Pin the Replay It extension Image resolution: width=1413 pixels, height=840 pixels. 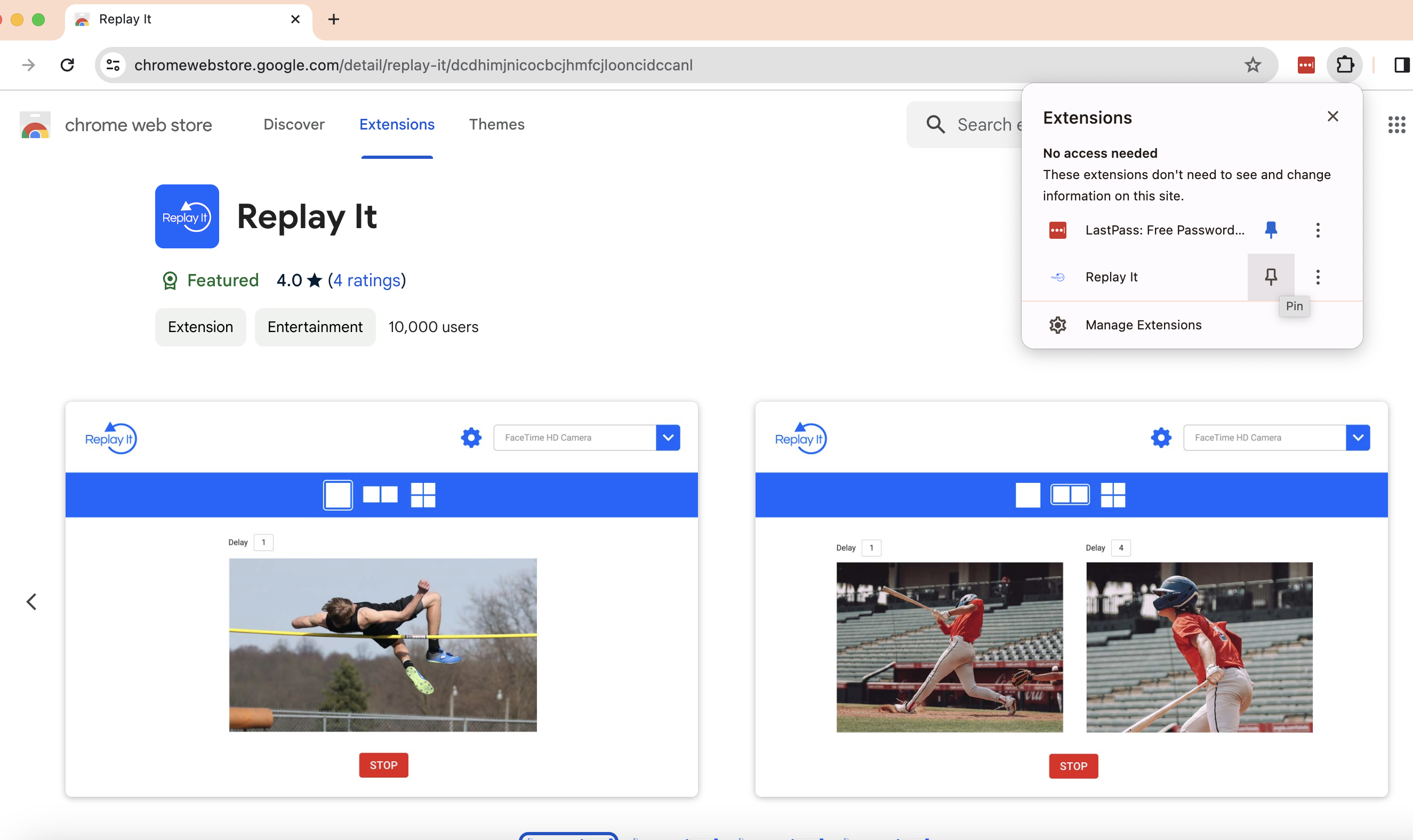[1270, 277]
